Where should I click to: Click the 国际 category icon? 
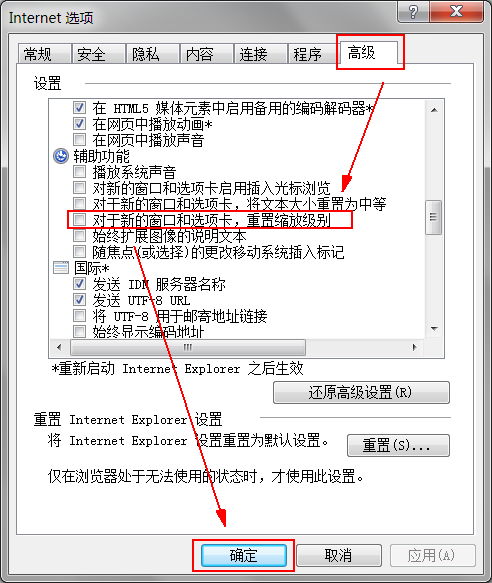click(x=61, y=268)
